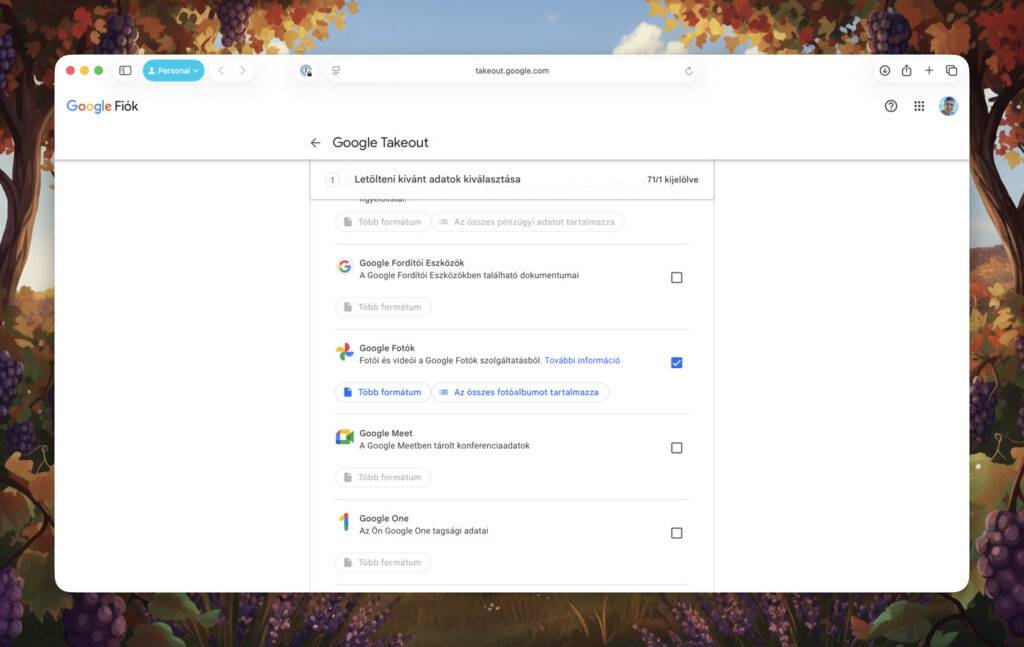Image resolution: width=1024 pixels, height=647 pixels.
Task: Toggle Safari sidebar icon
Action: (125, 71)
